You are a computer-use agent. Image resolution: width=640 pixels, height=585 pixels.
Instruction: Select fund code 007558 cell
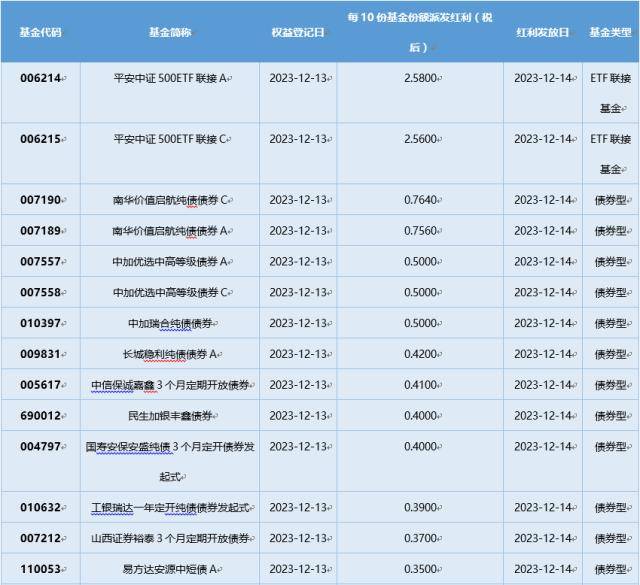pos(40,292)
